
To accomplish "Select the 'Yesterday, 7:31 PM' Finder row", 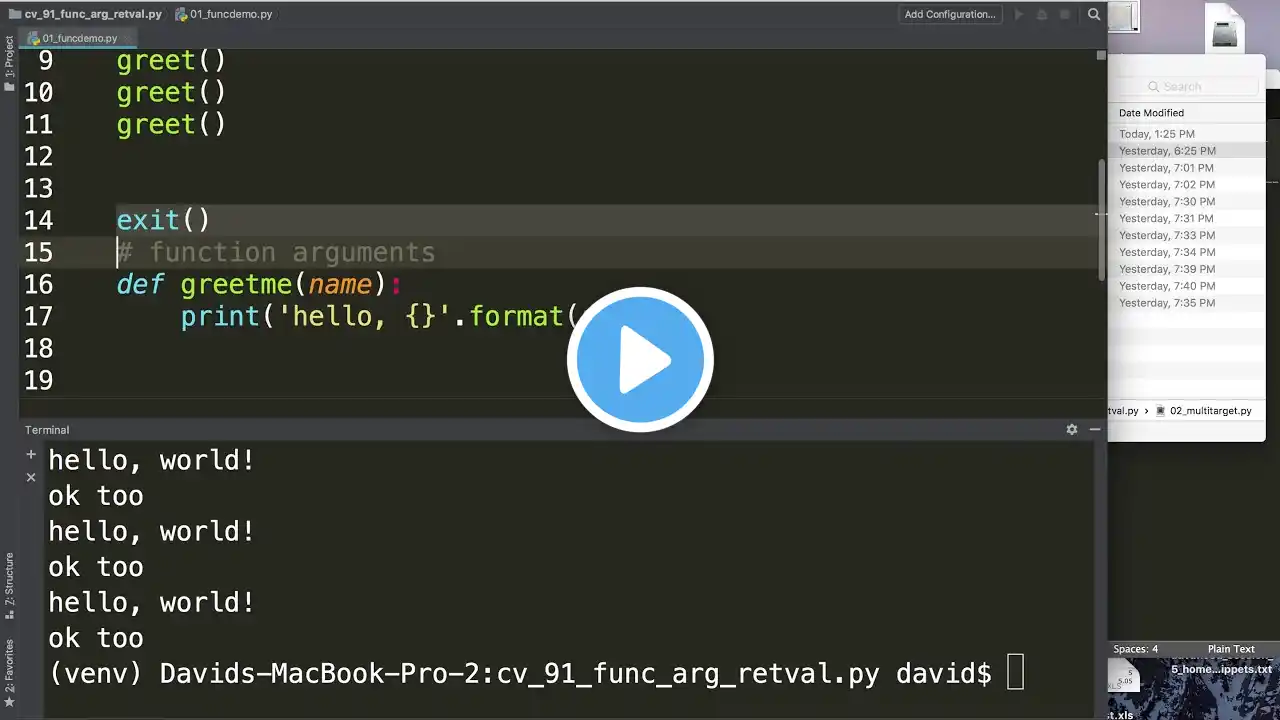I will pyautogui.click(x=1188, y=218).
